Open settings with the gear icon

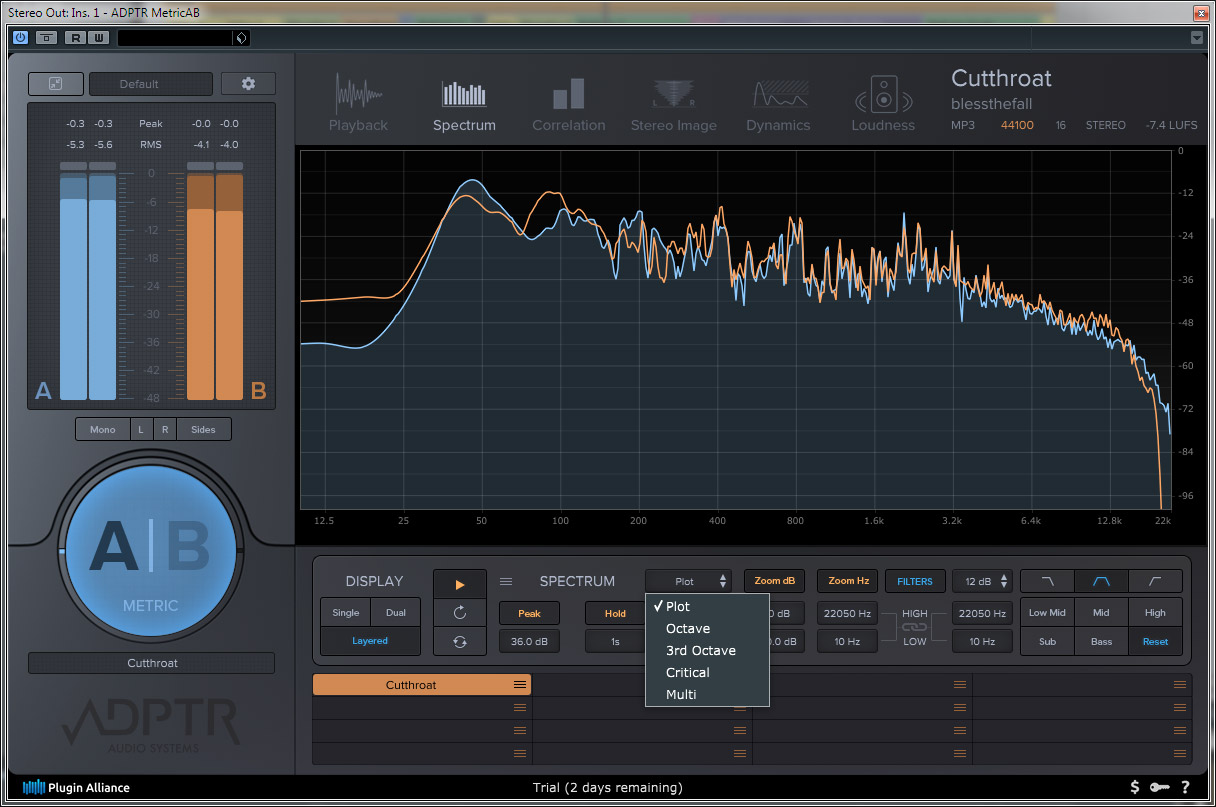[248, 84]
